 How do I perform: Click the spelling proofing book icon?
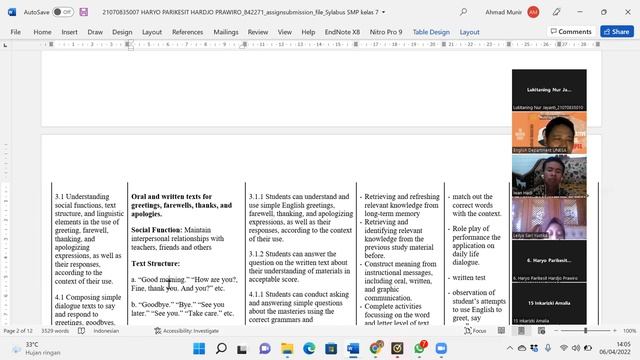81,331
